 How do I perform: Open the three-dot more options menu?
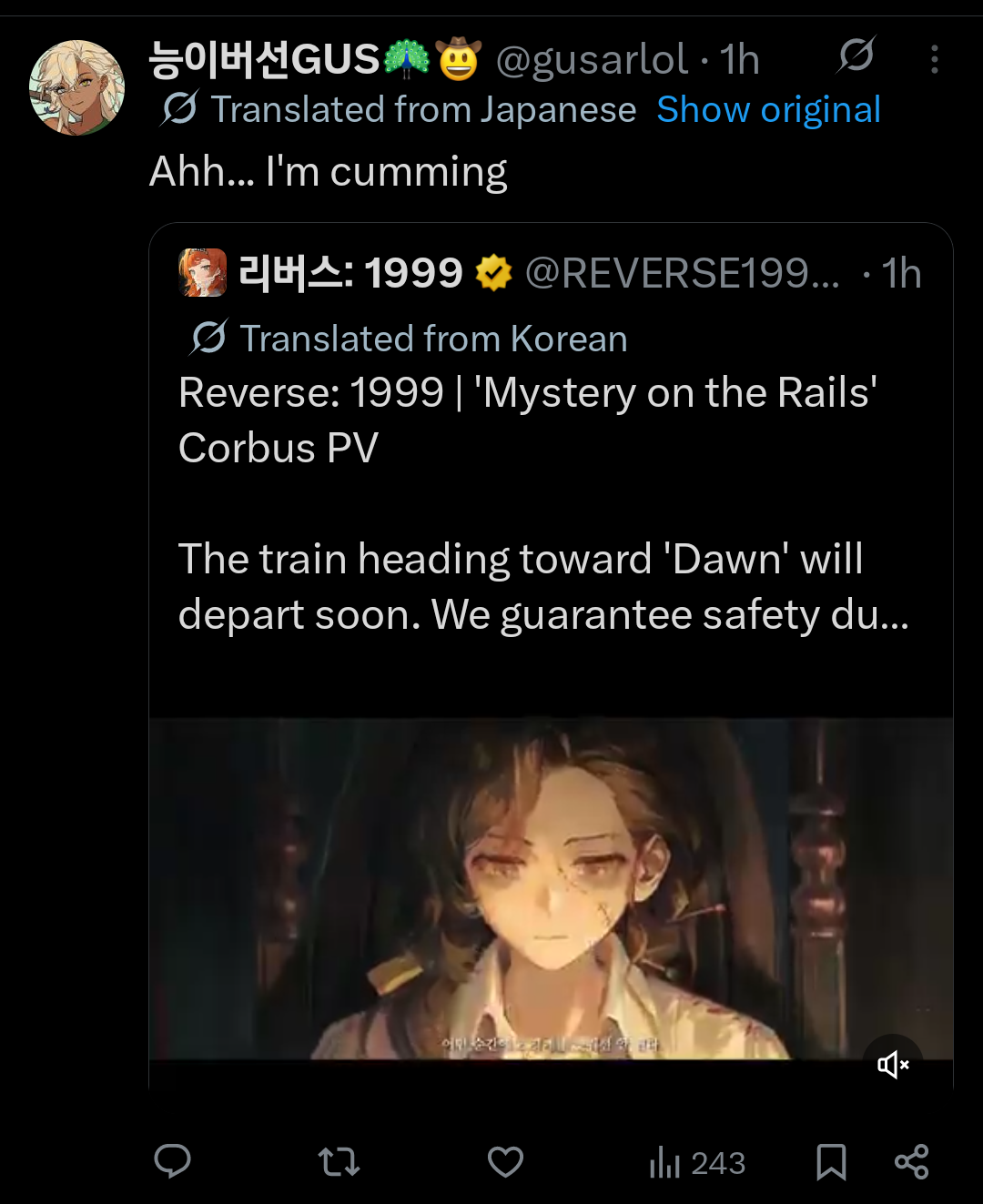pyautogui.click(x=934, y=59)
